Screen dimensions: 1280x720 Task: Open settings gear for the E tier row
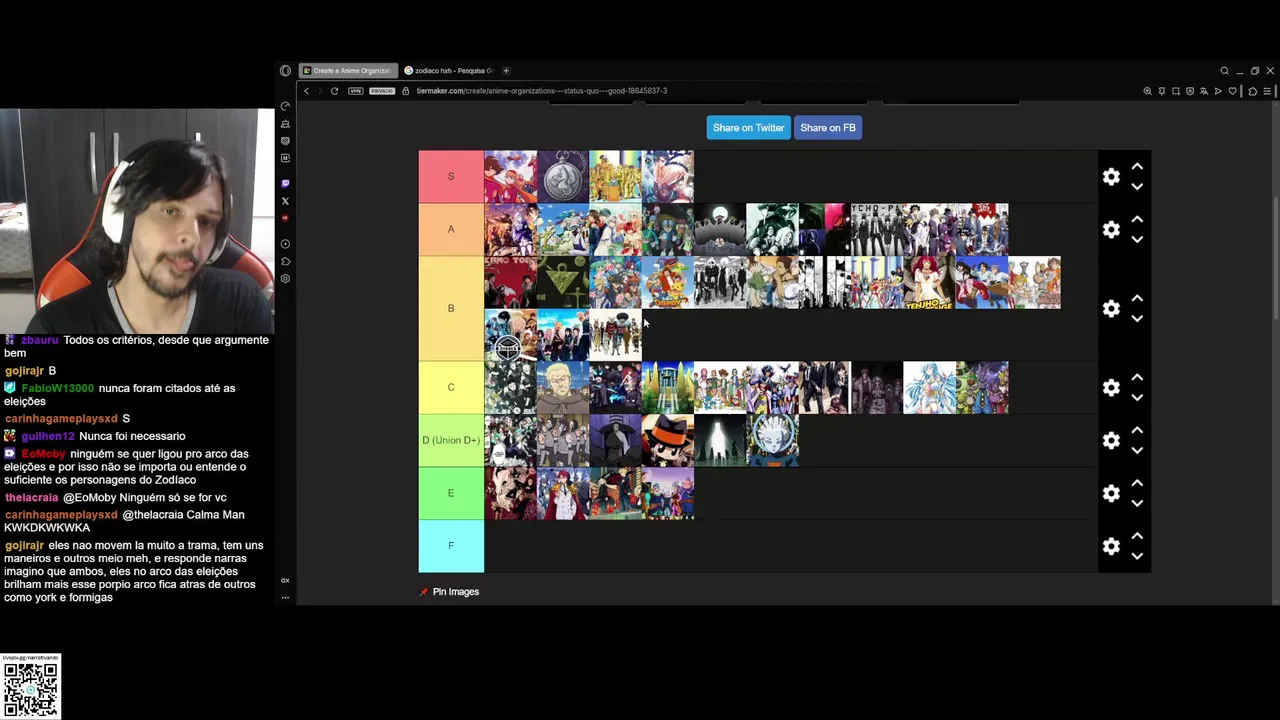[1111, 494]
